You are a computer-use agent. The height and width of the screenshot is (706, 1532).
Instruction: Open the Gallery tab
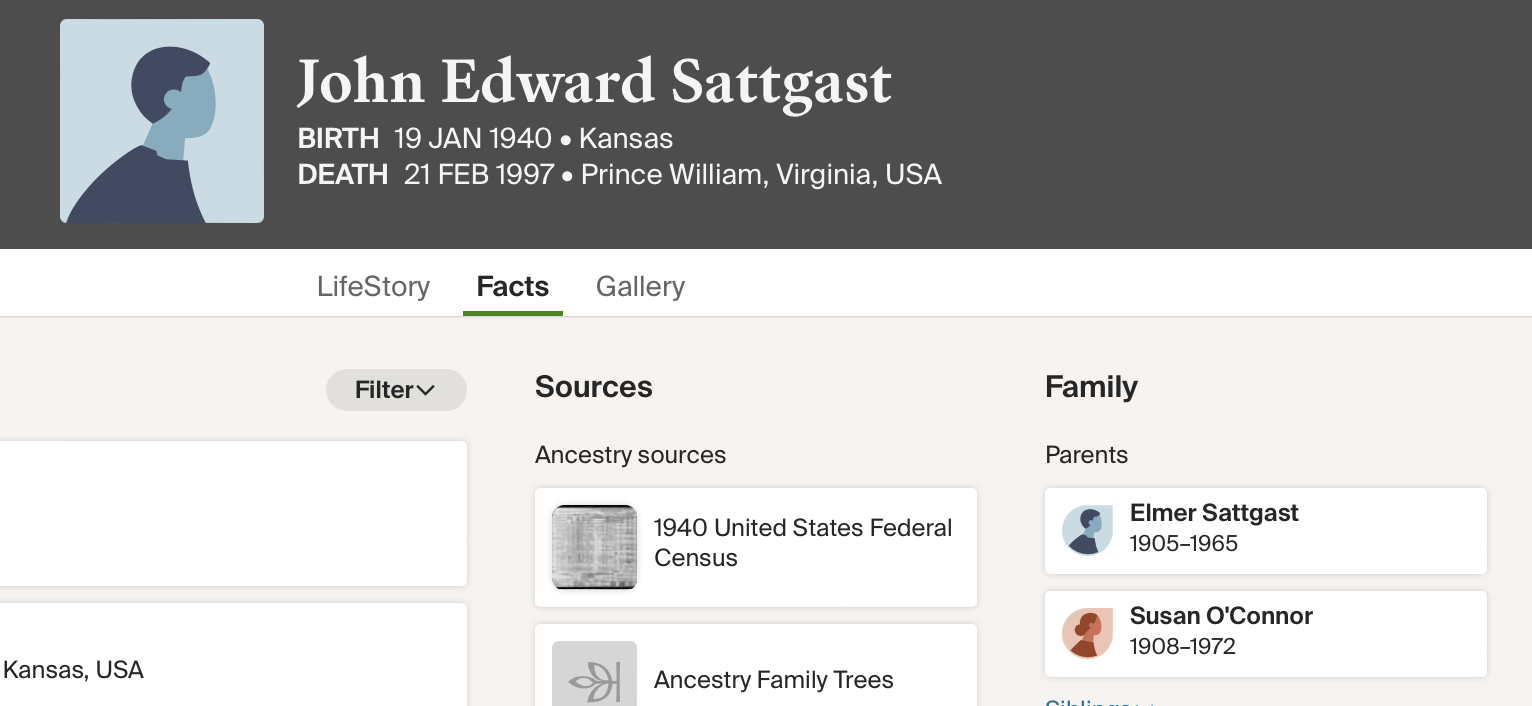click(640, 287)
